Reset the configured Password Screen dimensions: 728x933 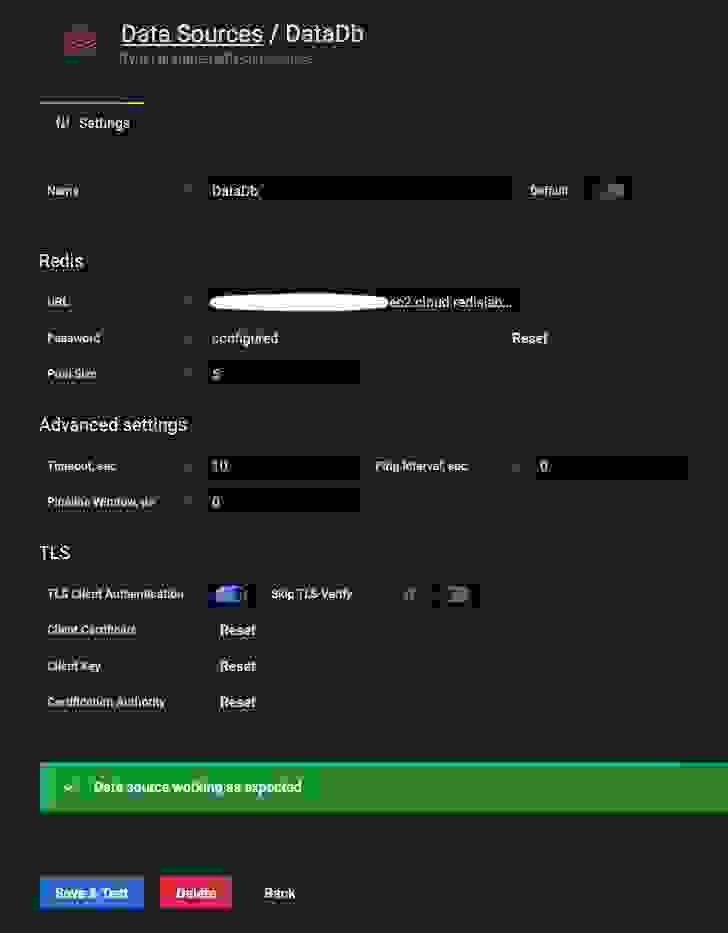pos(529,338)
